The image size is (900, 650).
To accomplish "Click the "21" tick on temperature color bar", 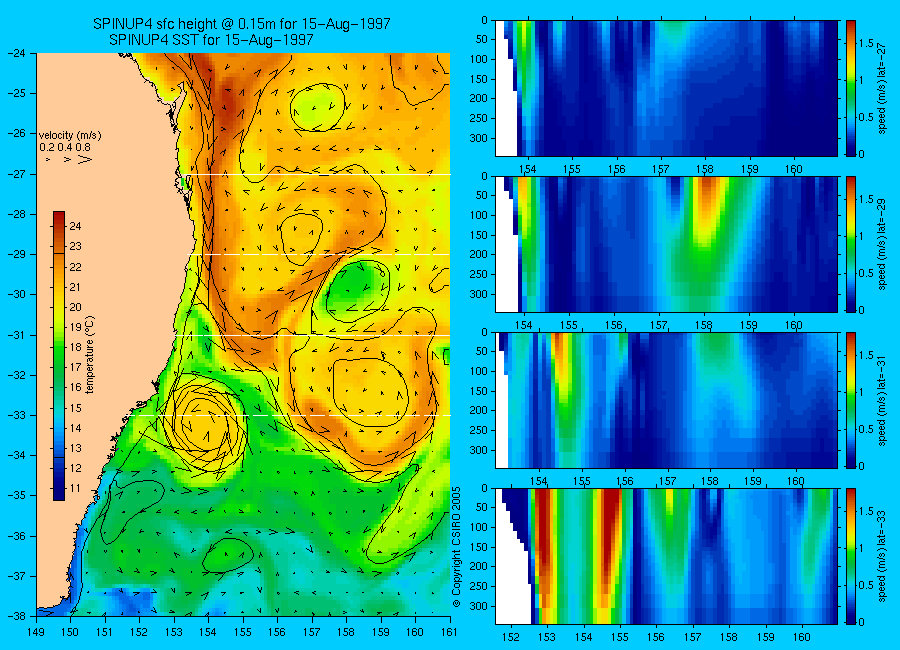I will (75, 287).
